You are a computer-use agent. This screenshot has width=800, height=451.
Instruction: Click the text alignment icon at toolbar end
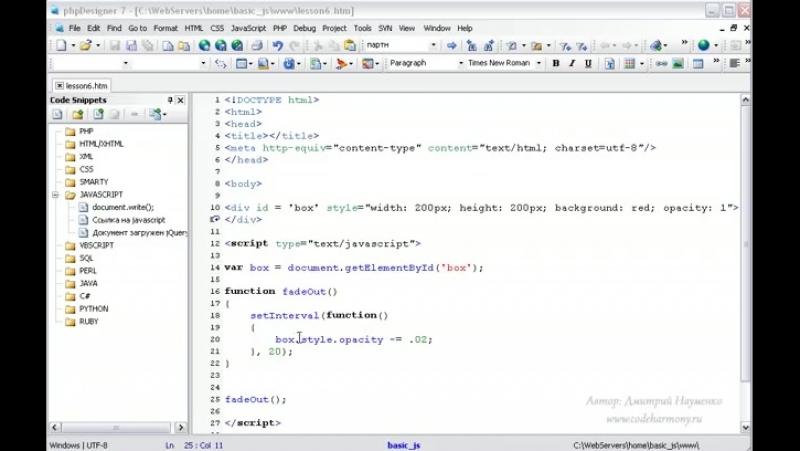(735, 63)
